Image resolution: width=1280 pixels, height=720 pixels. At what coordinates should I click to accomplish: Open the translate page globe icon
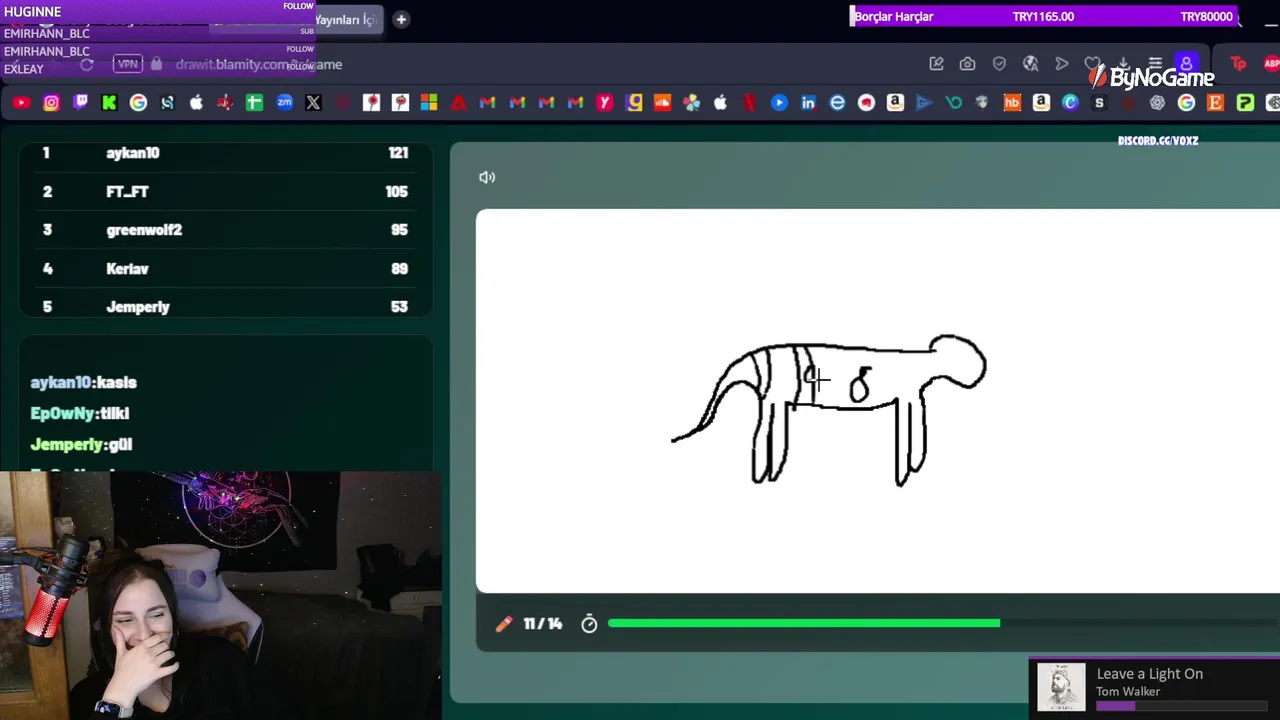tap(1030, 64)
